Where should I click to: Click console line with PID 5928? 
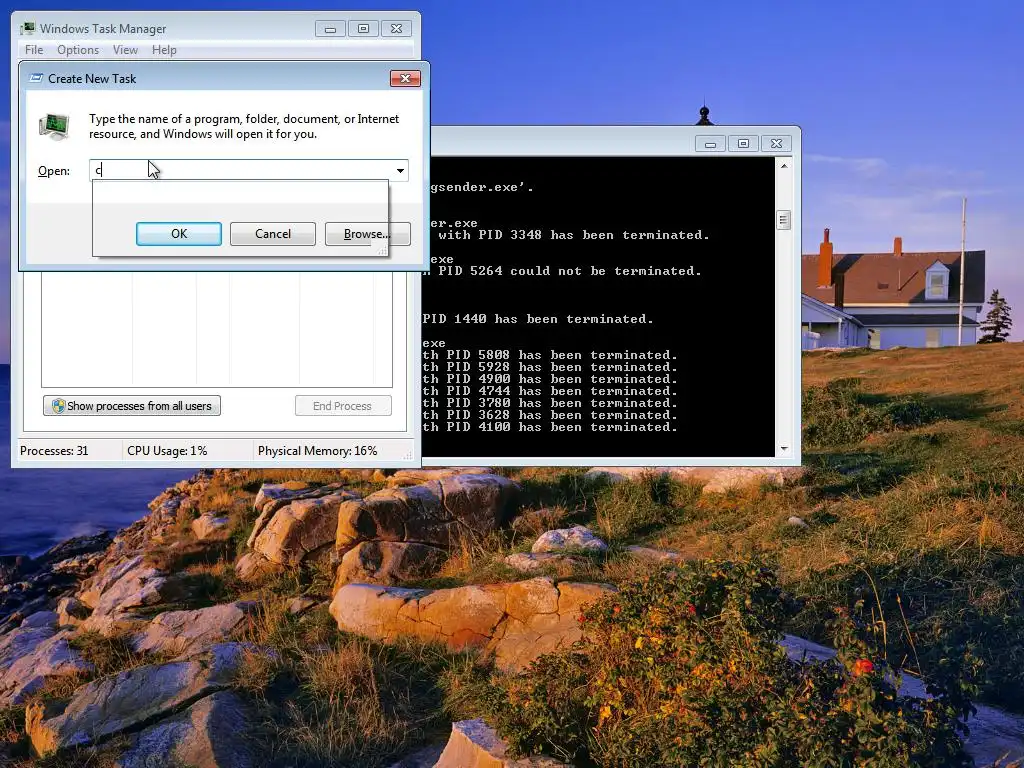pyautogui.click(x=550, y=367)
